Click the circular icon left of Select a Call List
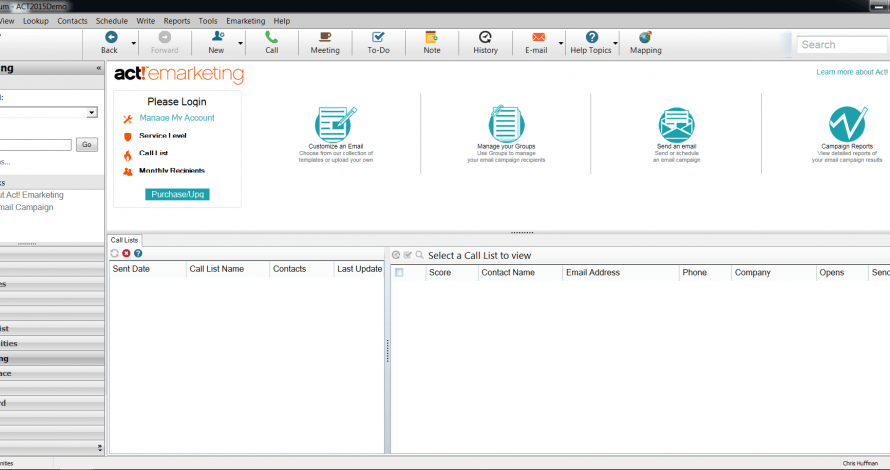The height and width of the screenshot is (470, 890). coord(396,255)
